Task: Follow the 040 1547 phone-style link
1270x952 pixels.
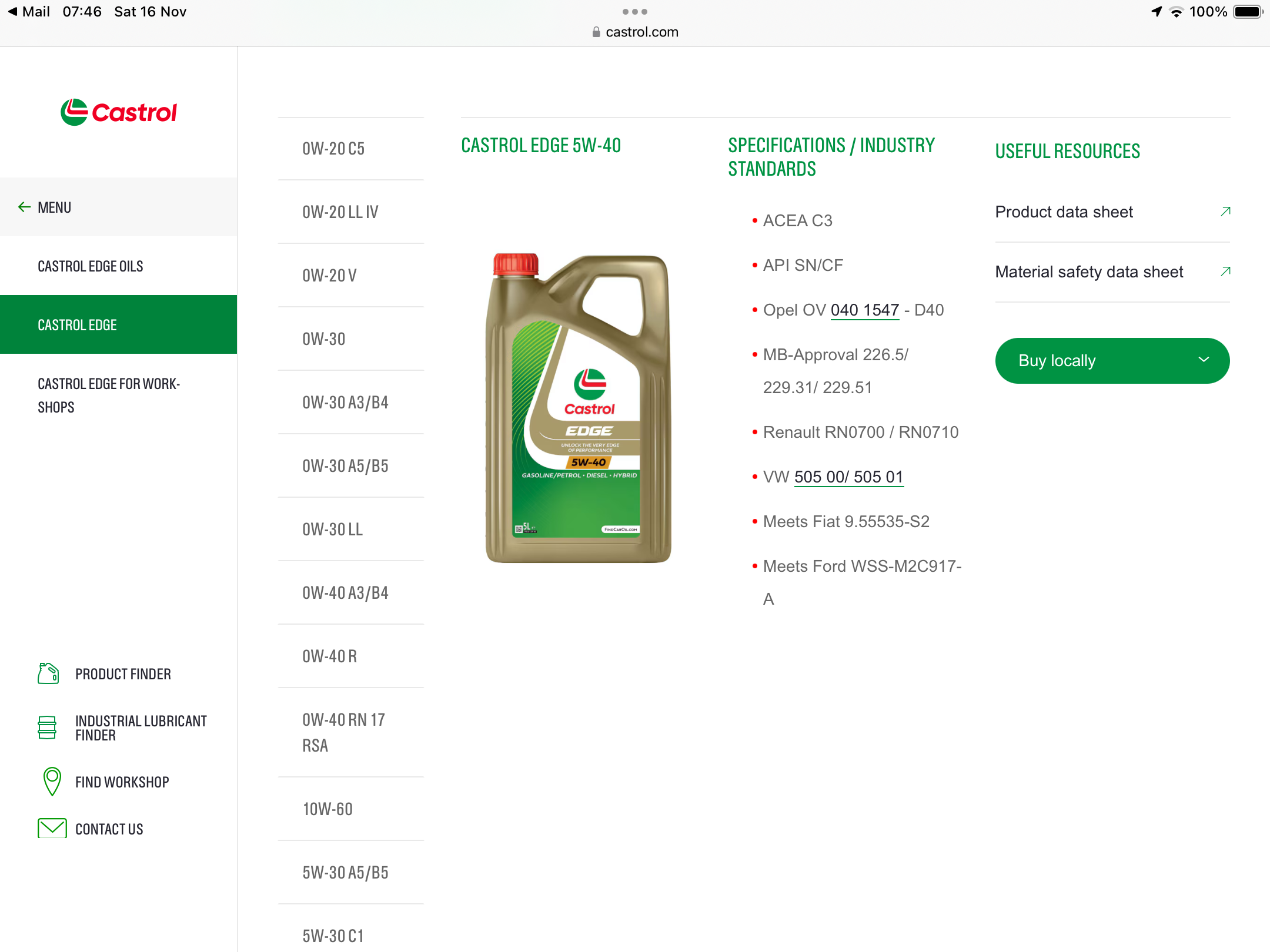Action: pyautogui.click(x=865, y=310)
